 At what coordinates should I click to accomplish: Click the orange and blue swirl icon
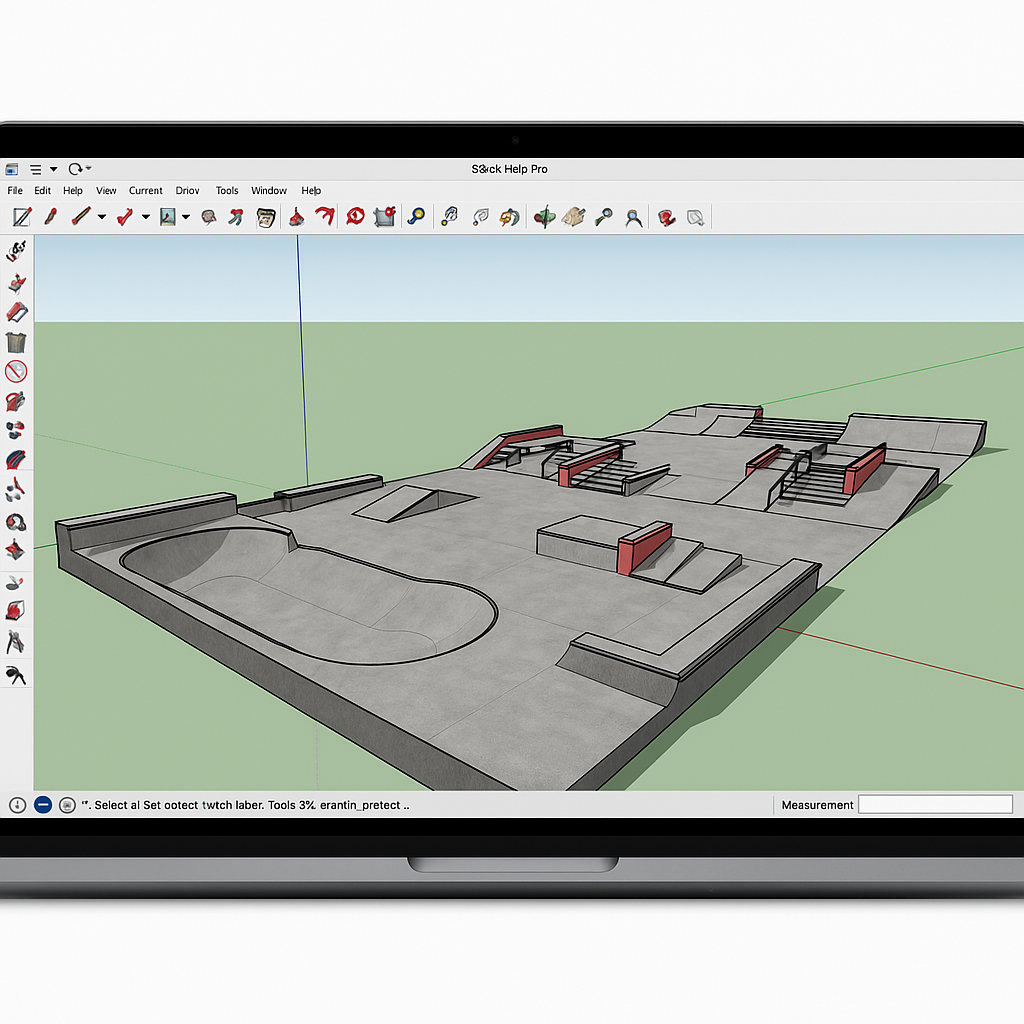click(x=509, y=217)
